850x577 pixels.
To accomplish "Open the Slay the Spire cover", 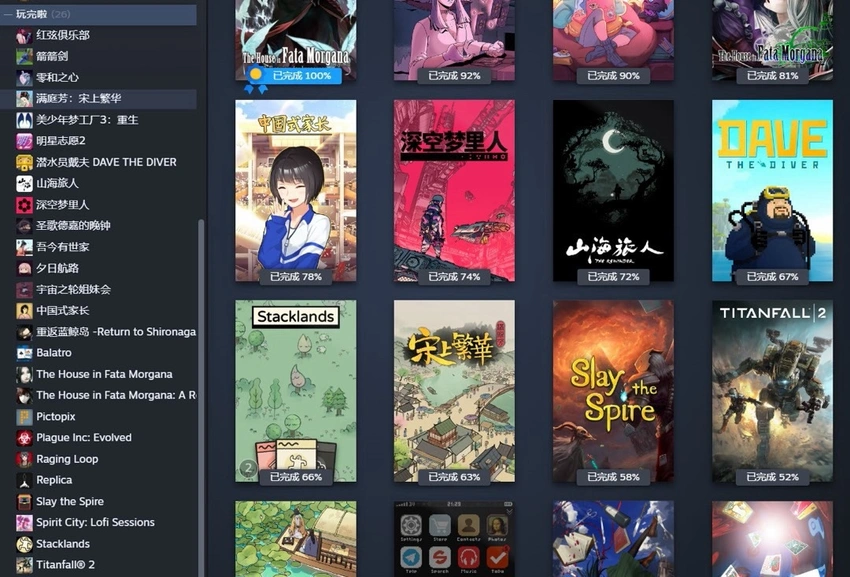I will [613, 391].
